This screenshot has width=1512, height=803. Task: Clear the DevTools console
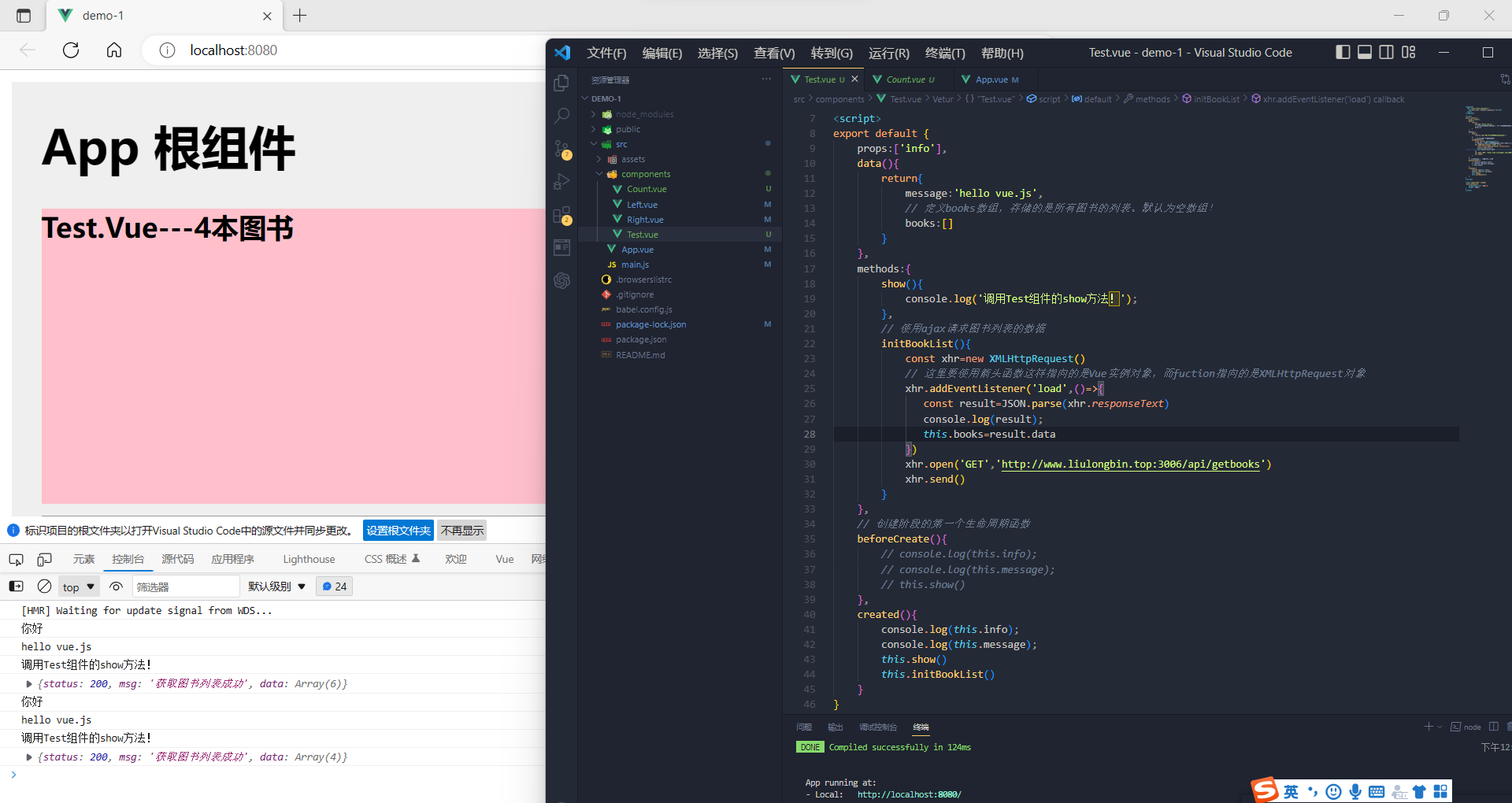[x=45, y=587]
